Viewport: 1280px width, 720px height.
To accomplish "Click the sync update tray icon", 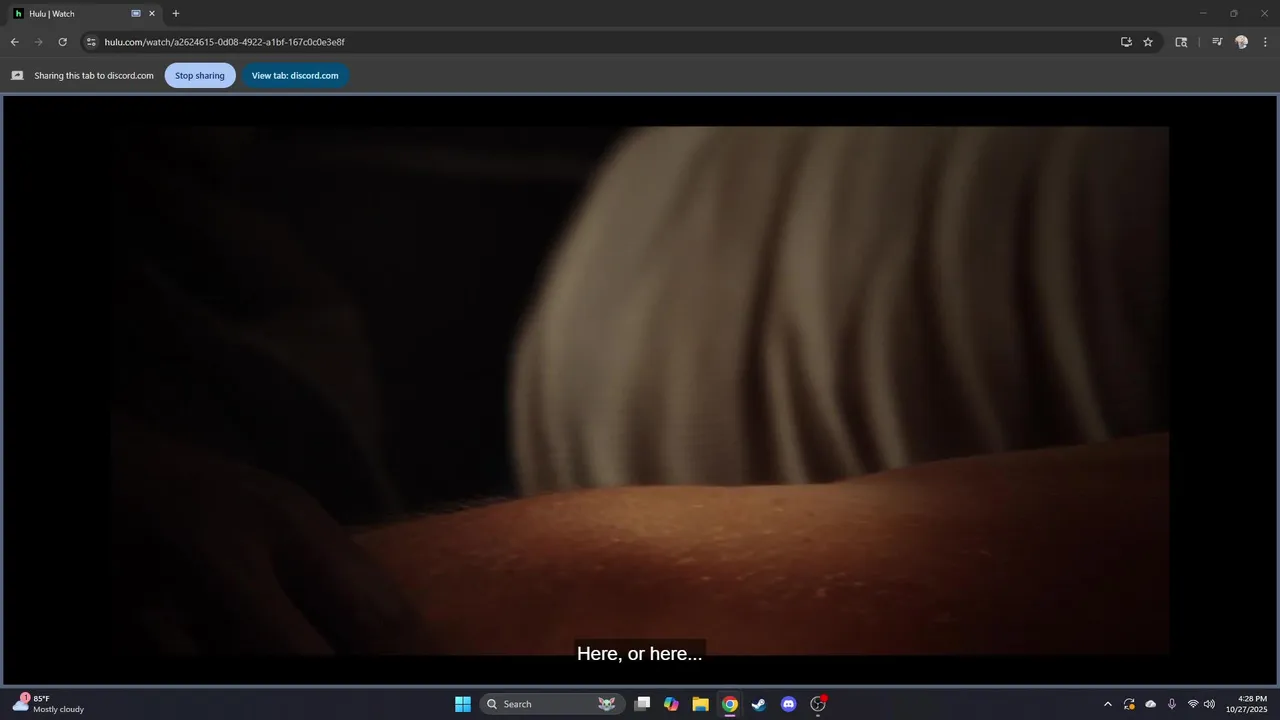I will tap(1129, 704).
